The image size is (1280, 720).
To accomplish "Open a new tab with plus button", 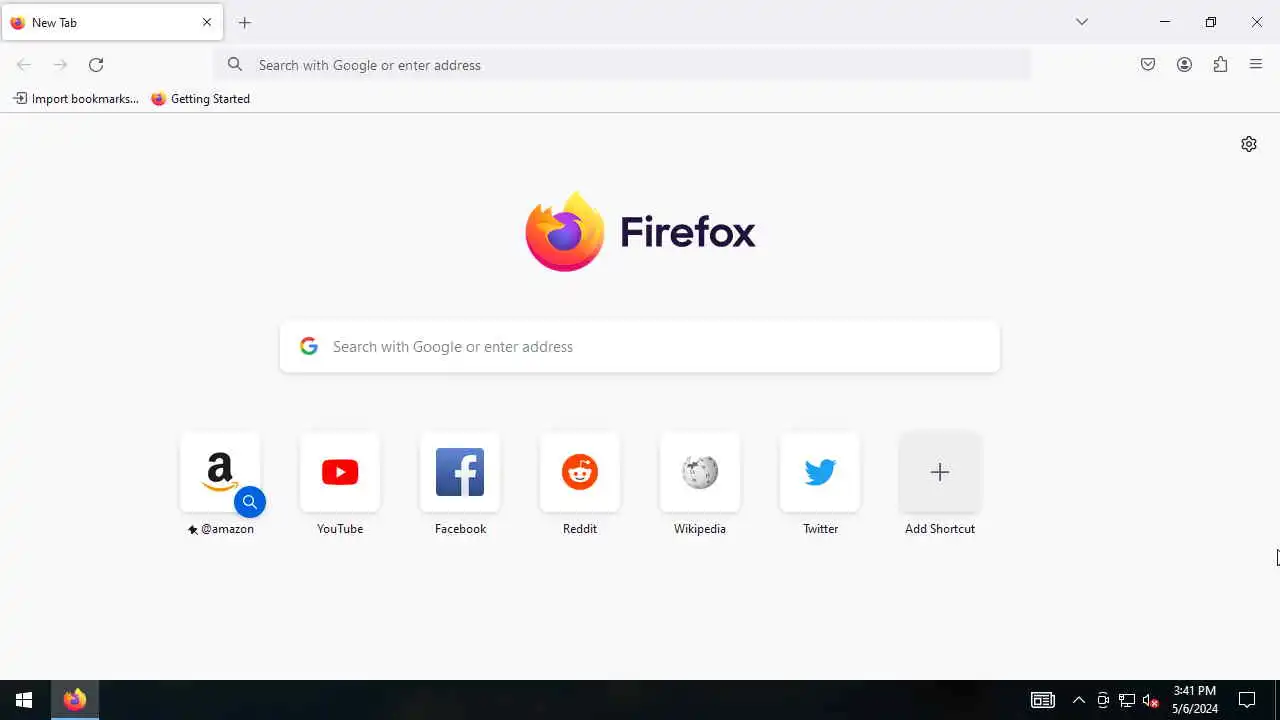I will tap(245, 22).
